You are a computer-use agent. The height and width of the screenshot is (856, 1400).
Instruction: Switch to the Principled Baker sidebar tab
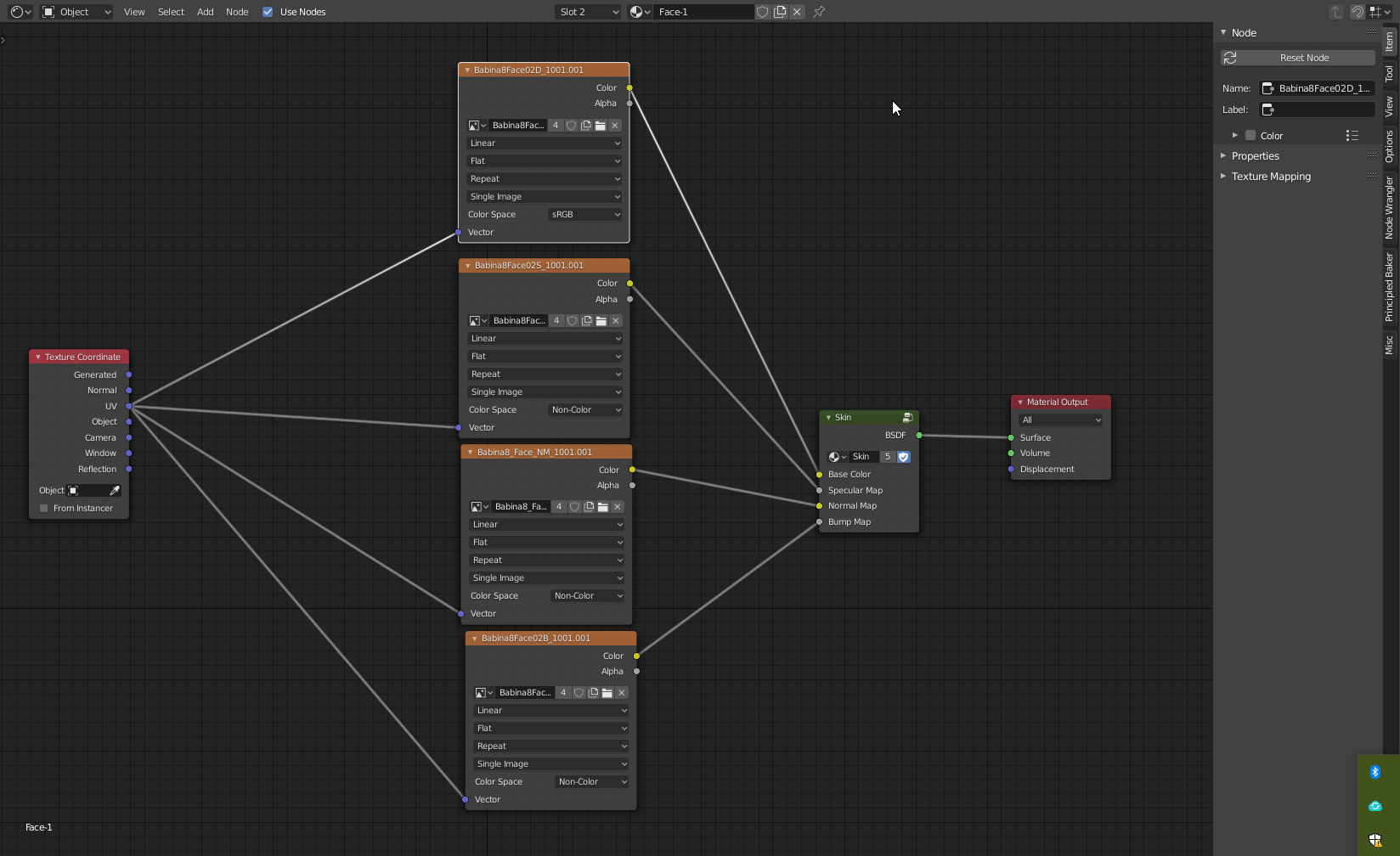click(1390, 287)
